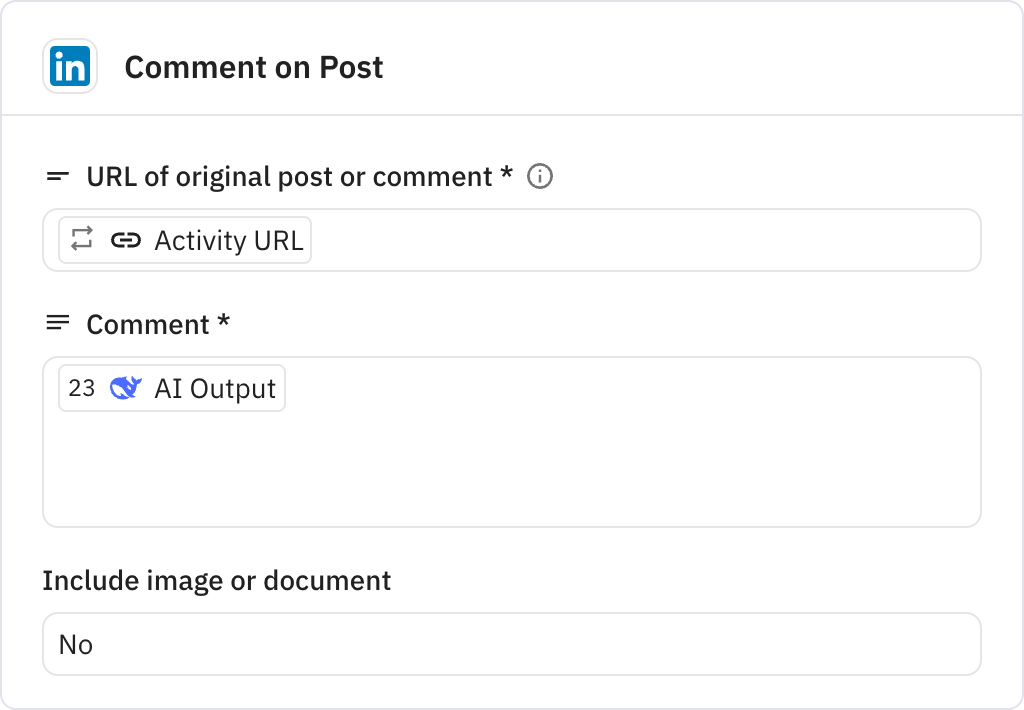Click the Include image or document label

pos(216,580)
